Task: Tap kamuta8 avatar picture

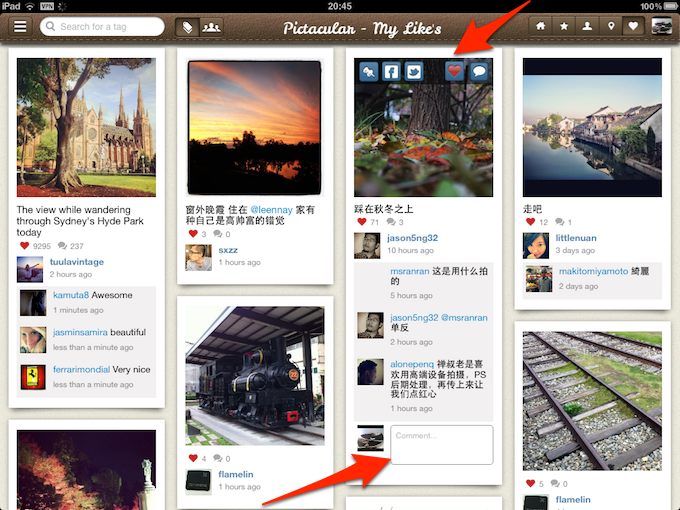Action: tap(33, 302)
